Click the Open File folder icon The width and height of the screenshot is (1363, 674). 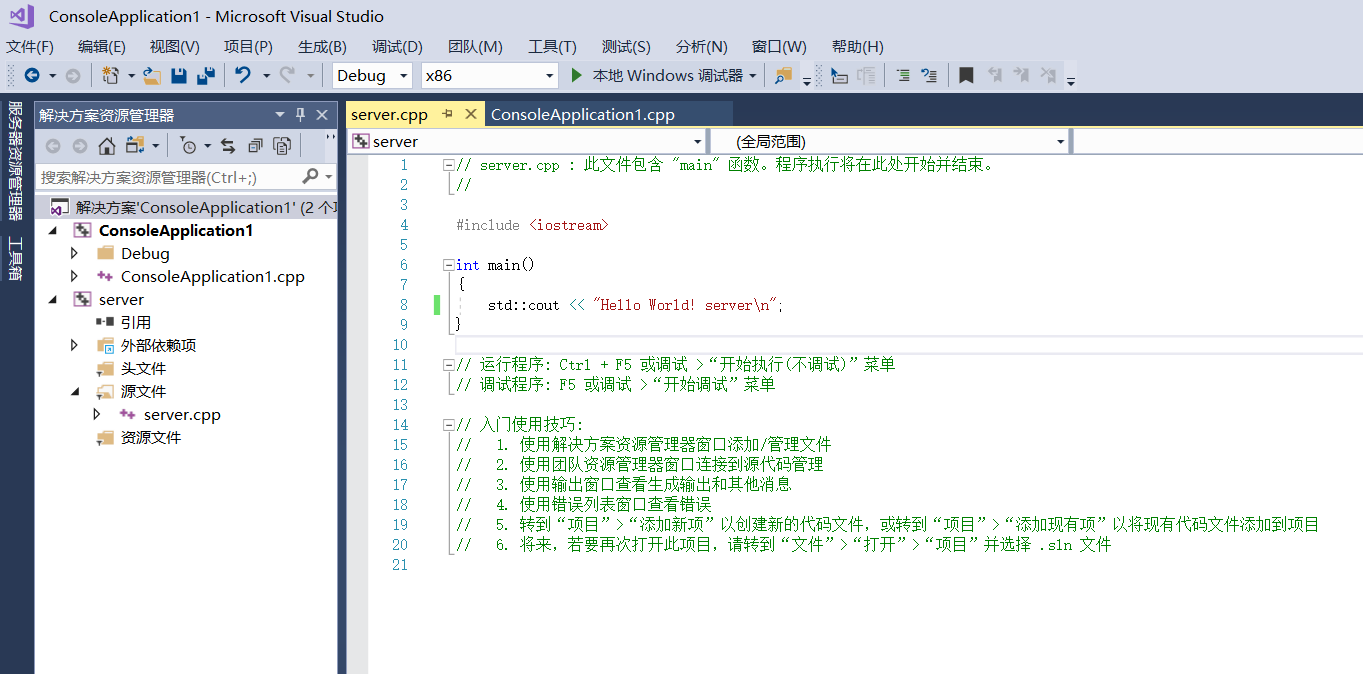pos(152,76)
